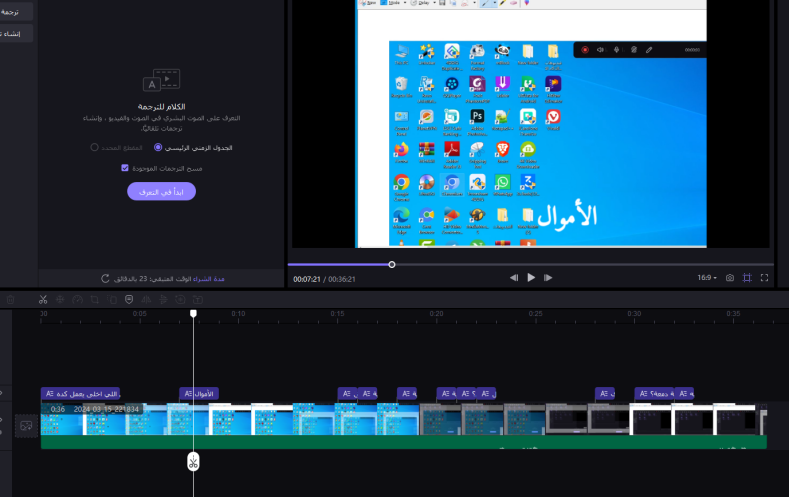Image resolution: width=789 pixels, height=497 pixels.
Task: Open the speed gauge tool in timeline toolbar
Action: 77,300
